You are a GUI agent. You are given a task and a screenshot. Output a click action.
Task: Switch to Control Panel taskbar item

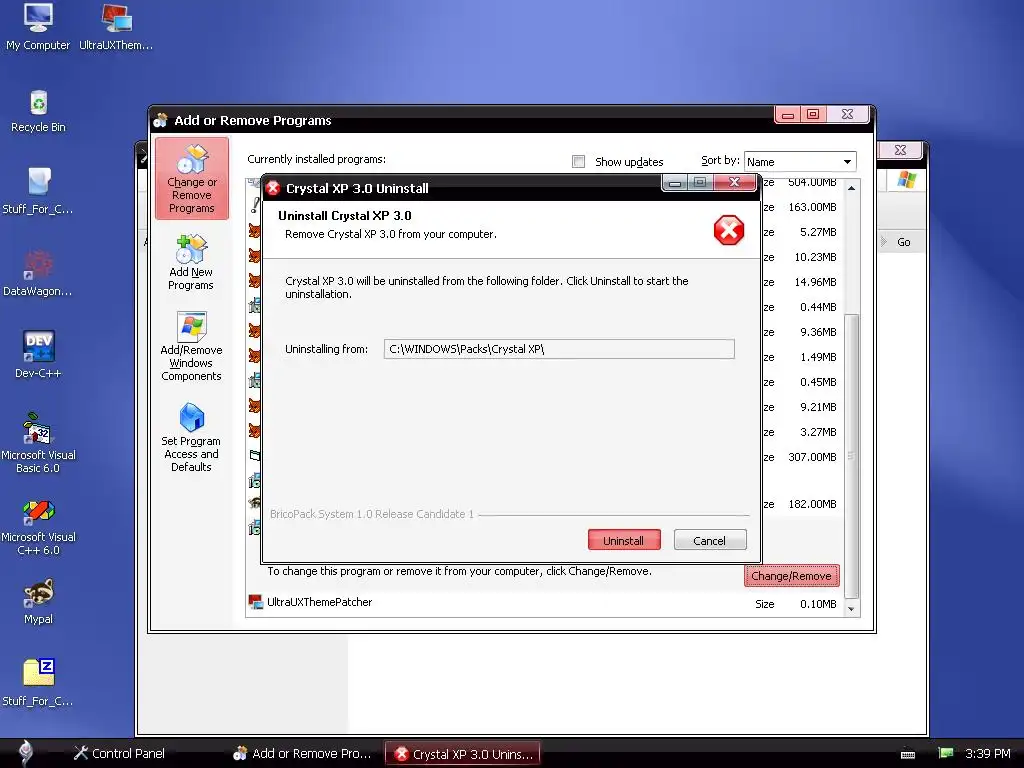[120, 753]
